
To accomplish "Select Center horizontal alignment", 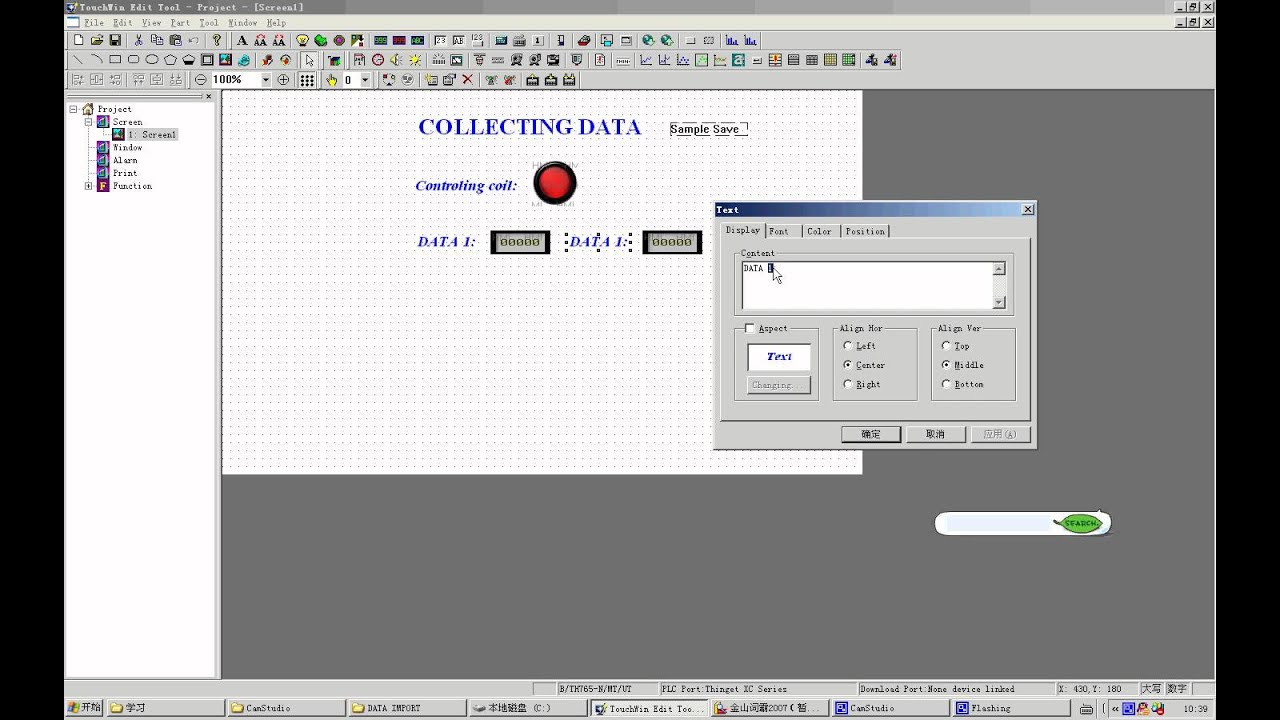I will [x=848, y=365].
